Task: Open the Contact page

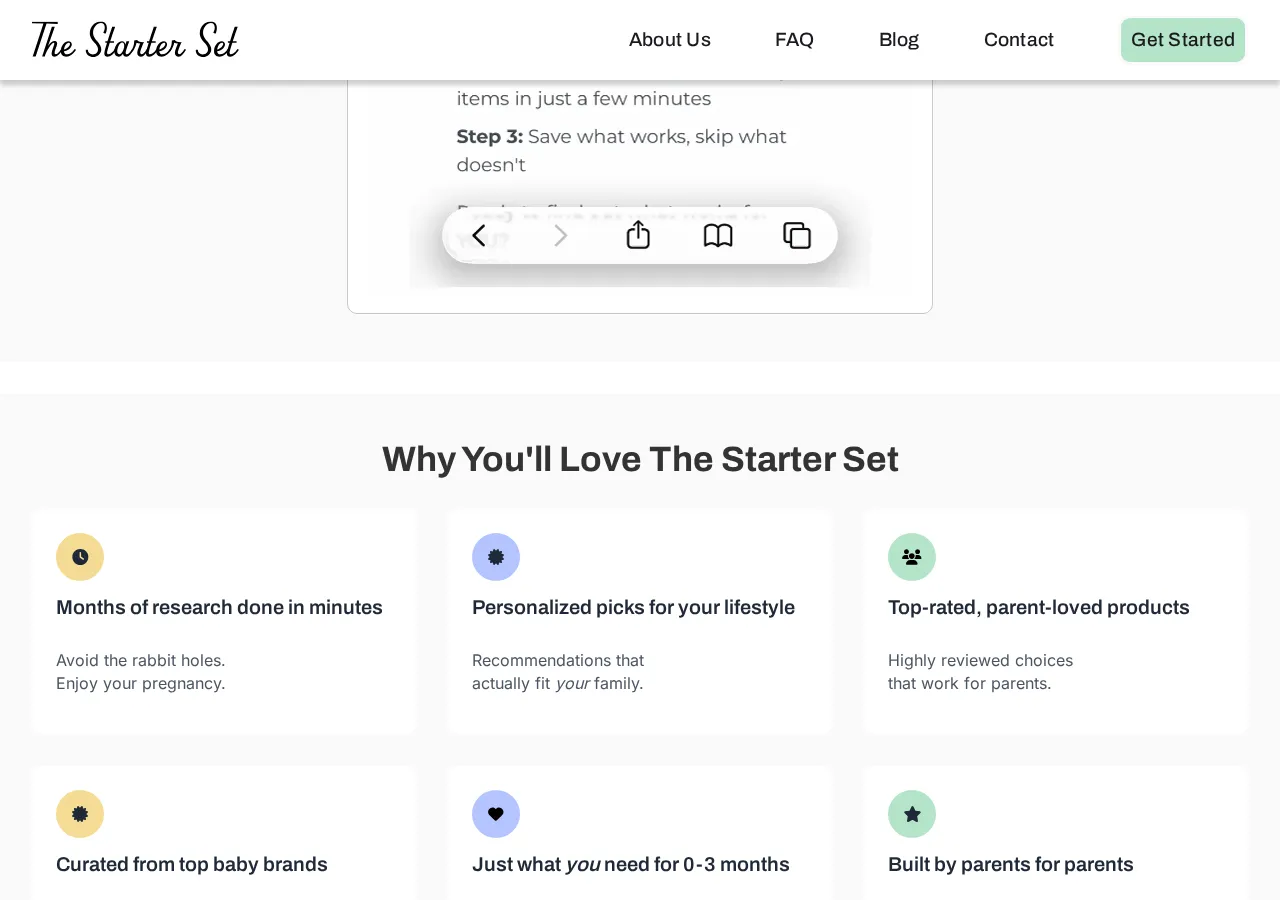Action: (1018, 39)
